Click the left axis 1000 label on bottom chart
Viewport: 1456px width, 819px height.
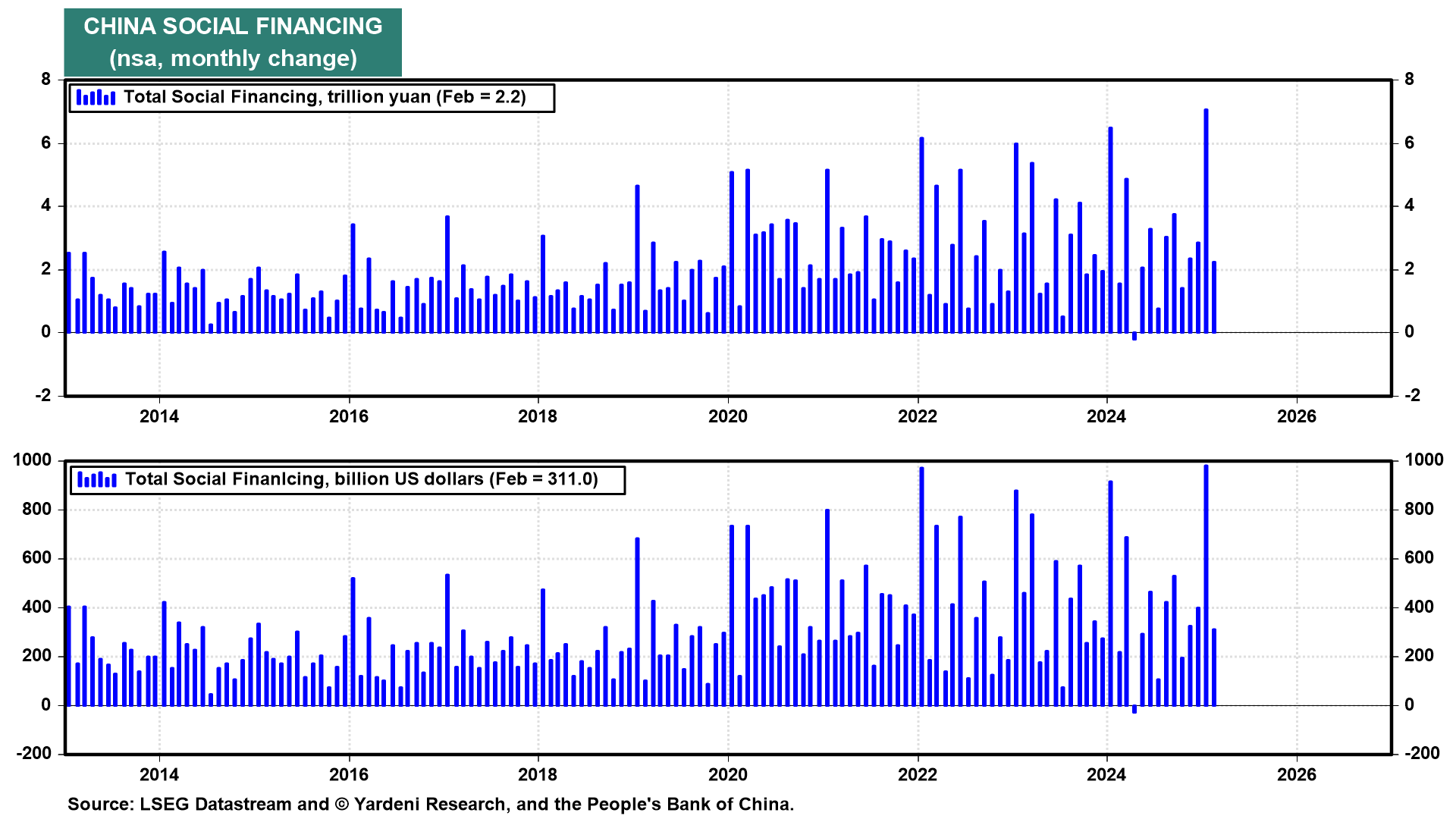[x=33, y=460]
